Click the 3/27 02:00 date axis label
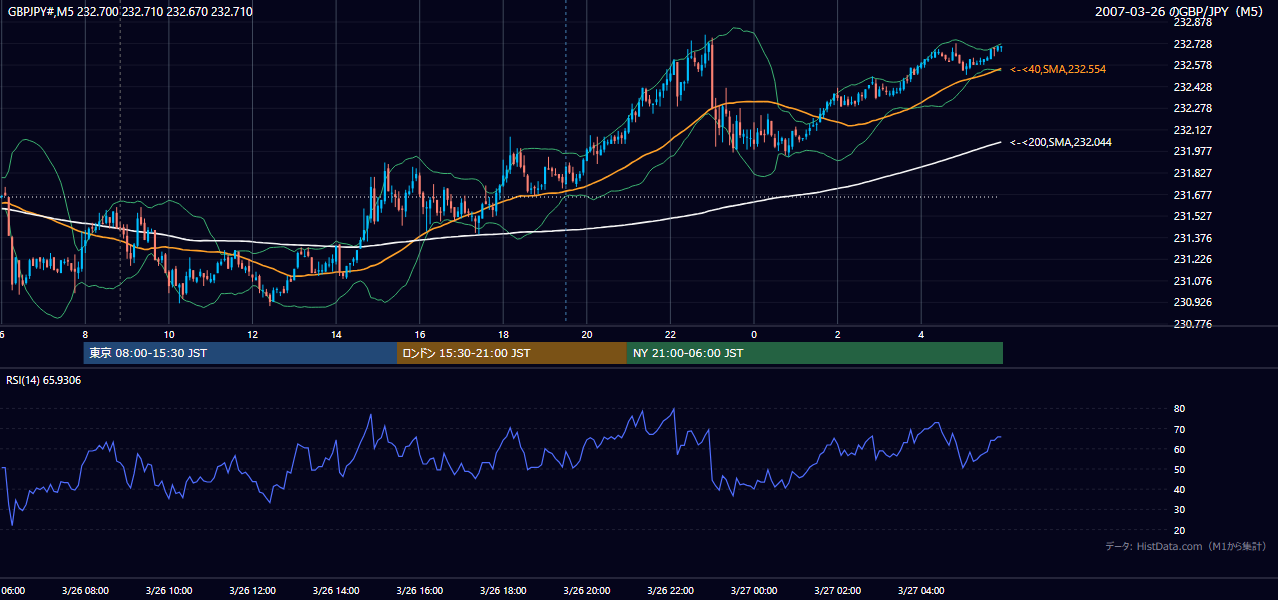Viewport: 1278px width, 600px height. pos(836,590)
